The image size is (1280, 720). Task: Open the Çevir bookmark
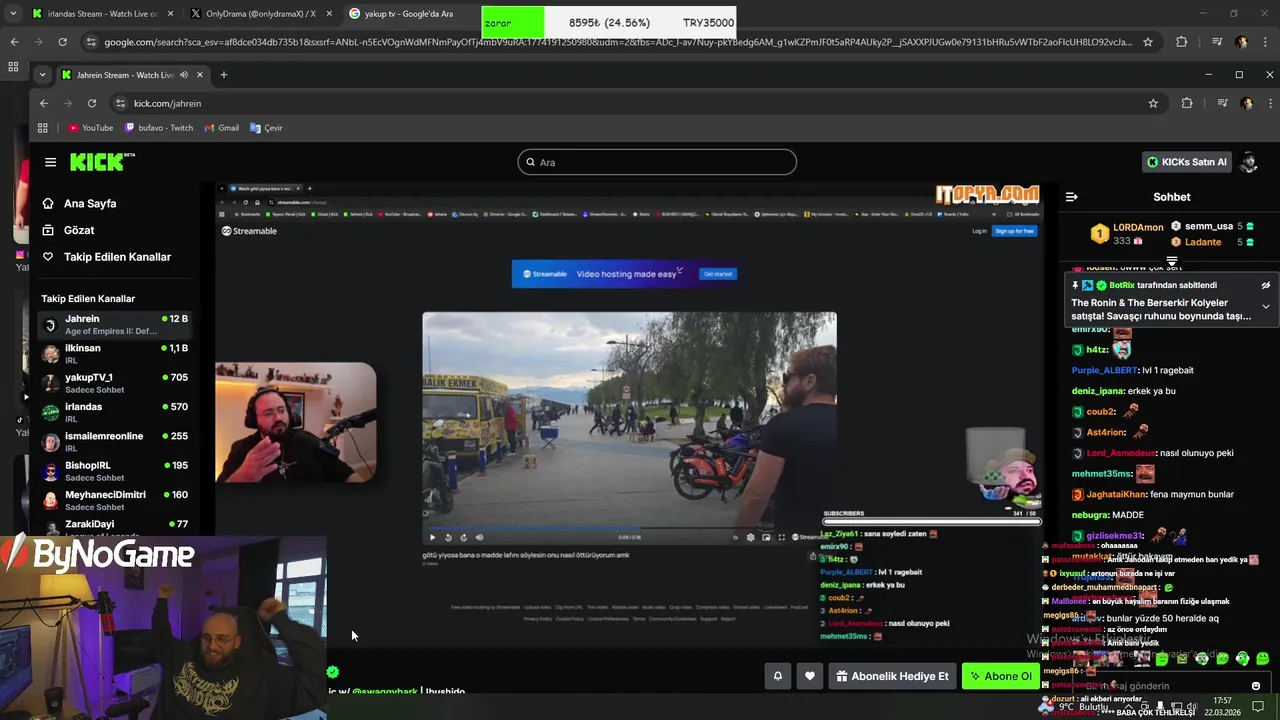(x=266, y=128)
